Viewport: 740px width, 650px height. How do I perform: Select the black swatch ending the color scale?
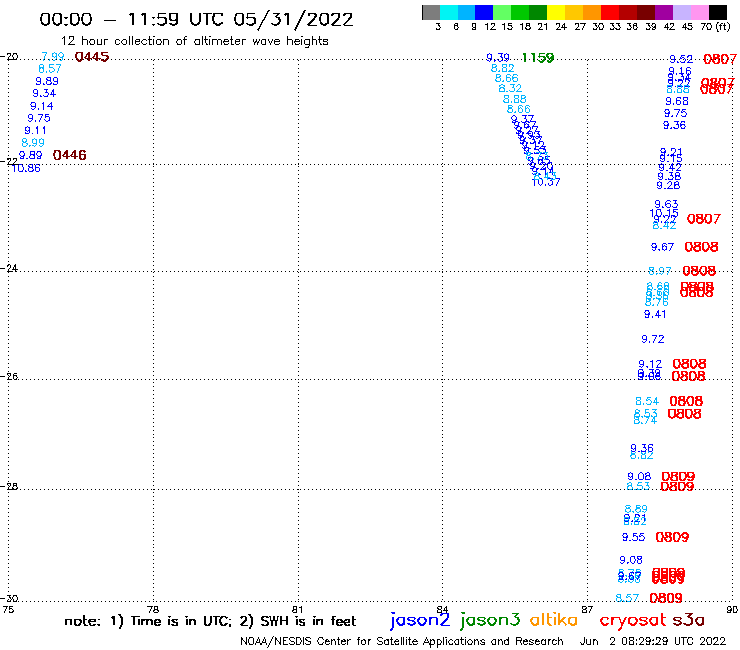[x=718, y=12]
